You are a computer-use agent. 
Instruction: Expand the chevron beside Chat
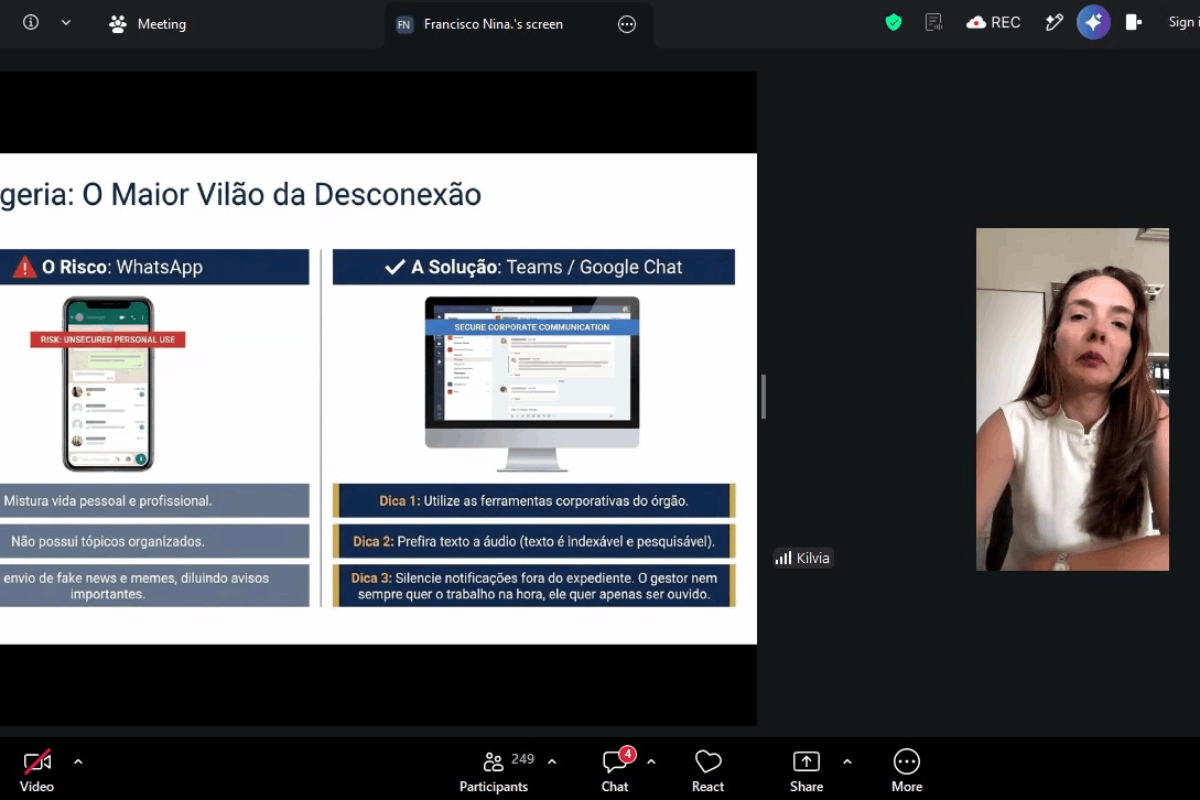pyautogui.click(x=651, y=762)
